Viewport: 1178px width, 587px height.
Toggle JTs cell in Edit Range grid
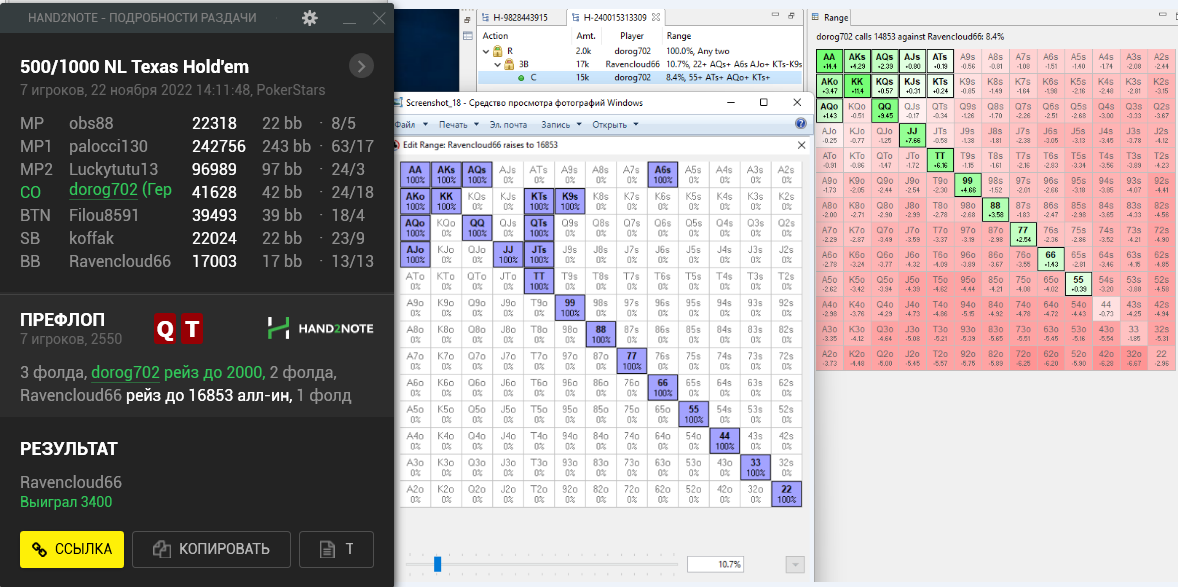click(539, 254)
